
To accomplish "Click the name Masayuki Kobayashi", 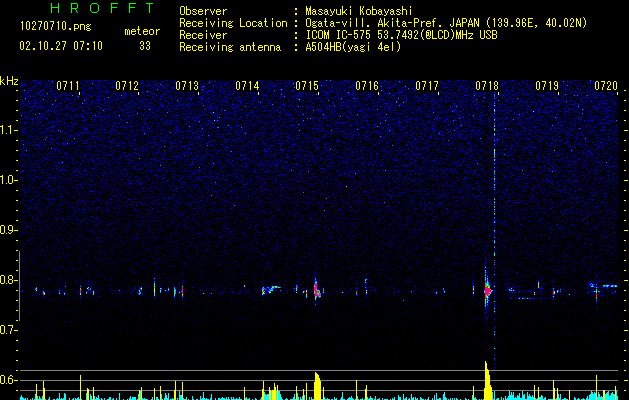I will 359,11.
